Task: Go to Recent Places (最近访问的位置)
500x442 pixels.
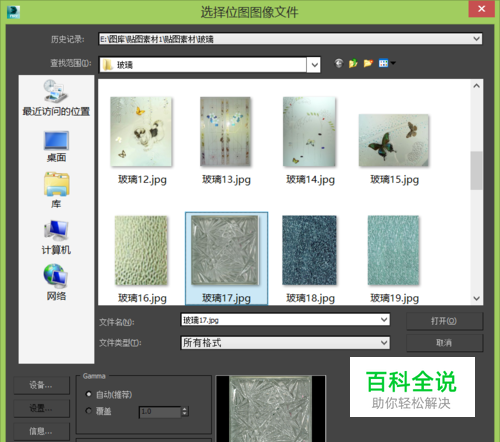Action: point(56,98)
